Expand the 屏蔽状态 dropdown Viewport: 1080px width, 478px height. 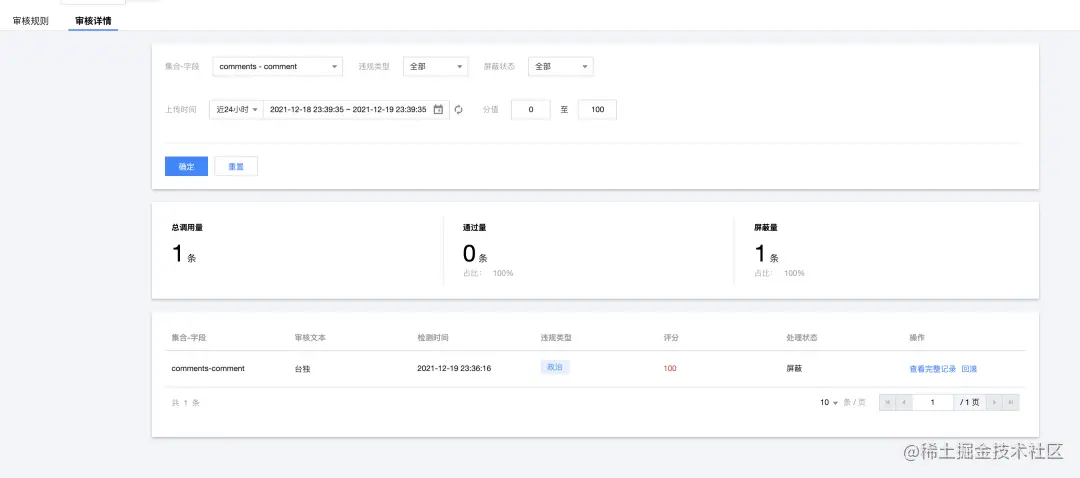pos(561,67)
